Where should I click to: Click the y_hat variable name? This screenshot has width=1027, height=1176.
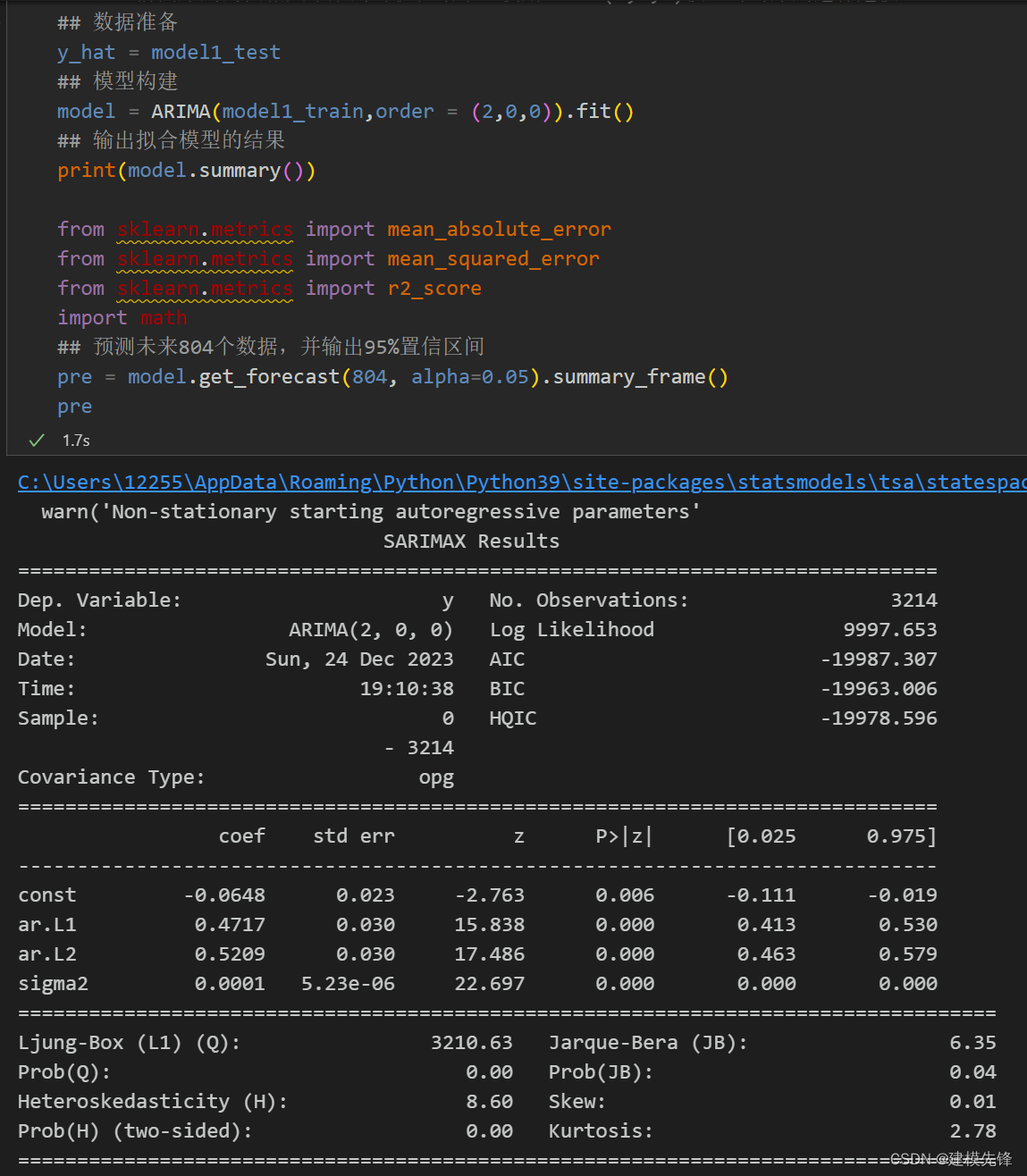pyautogui.click(x=86, y=53)
